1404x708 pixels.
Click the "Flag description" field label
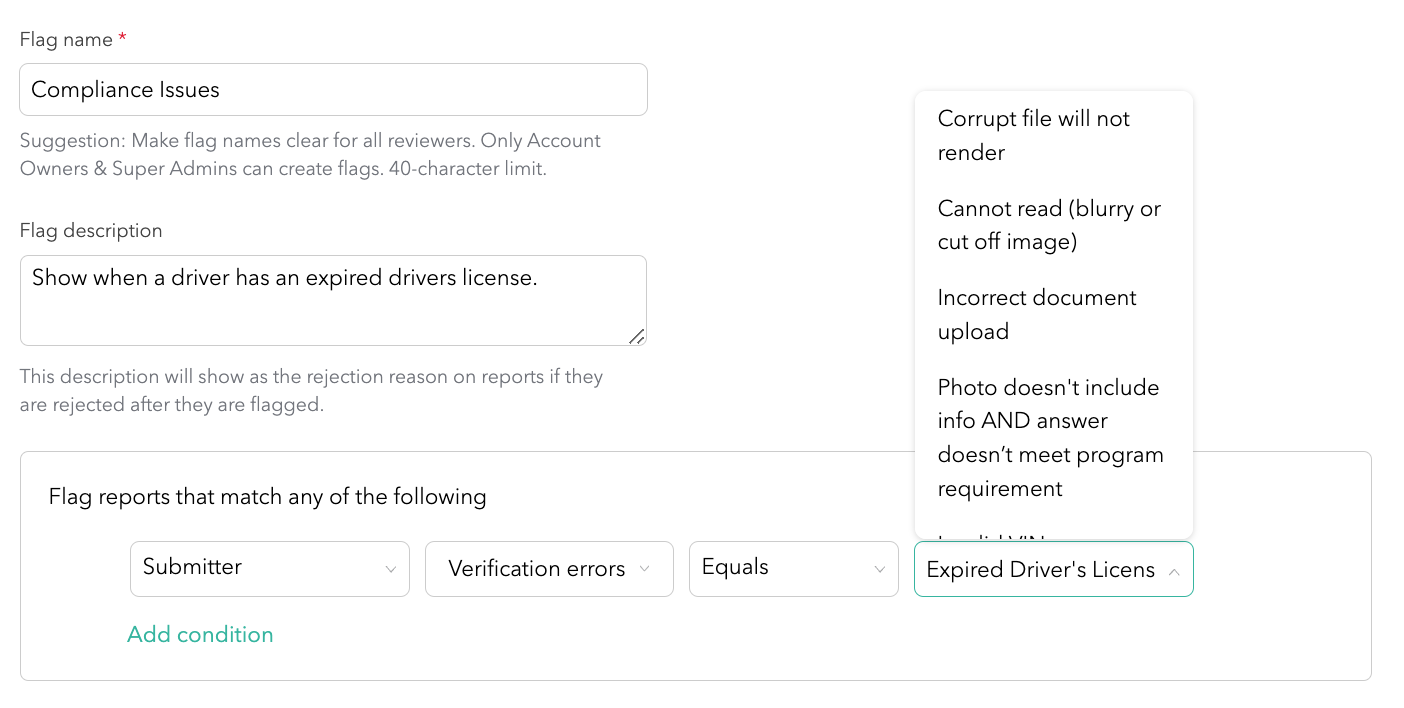[x=91, y=230]
